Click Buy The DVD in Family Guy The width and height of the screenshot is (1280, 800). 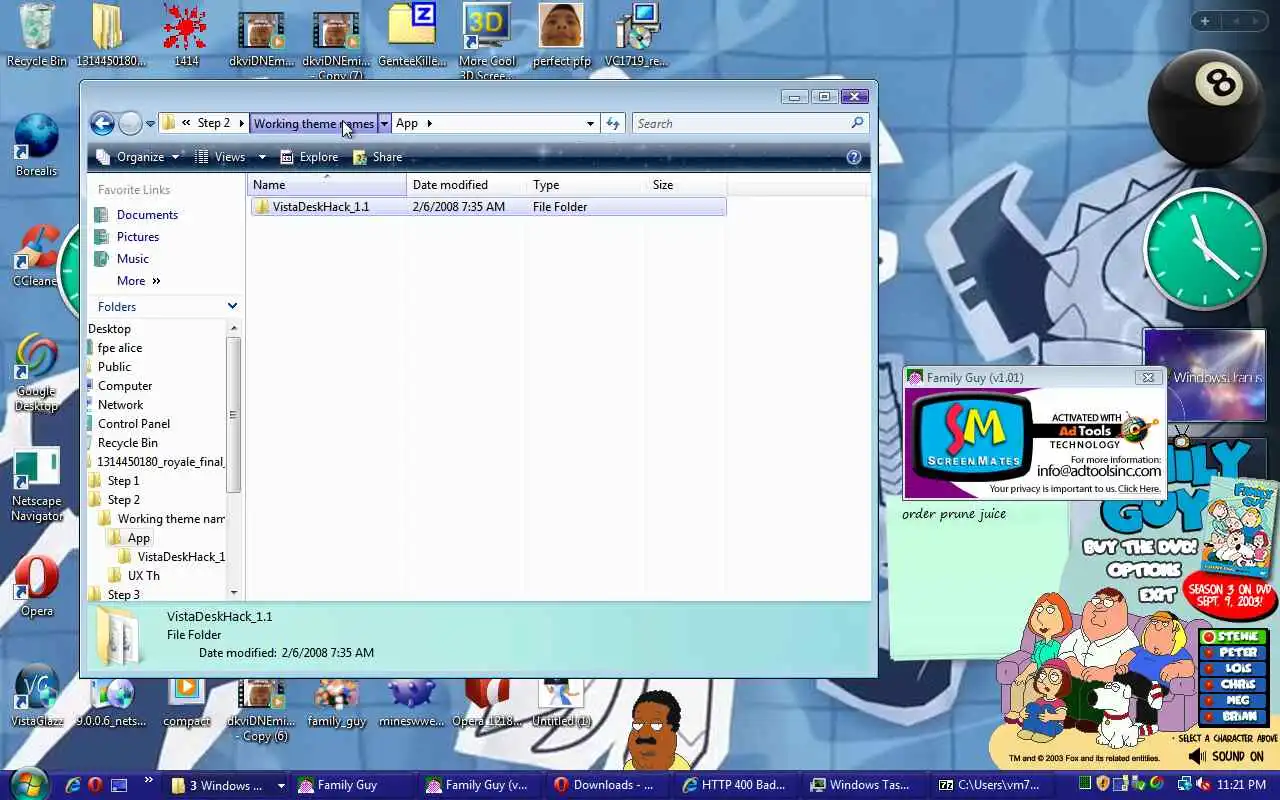pyautogui.click(x=1140, y=547)
